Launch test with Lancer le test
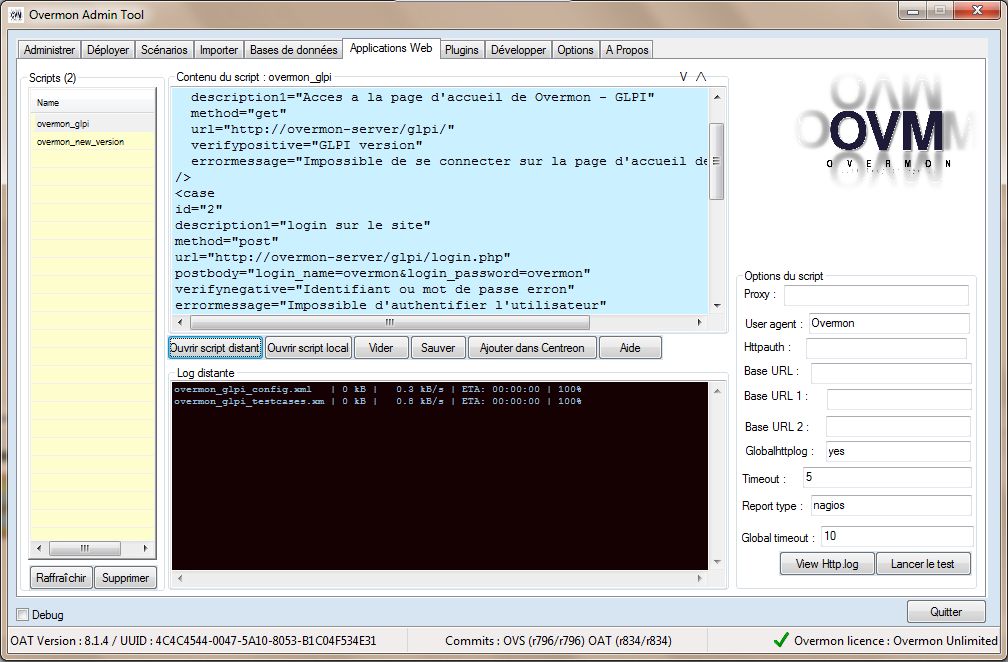The width and height of the screenshot is (1008, 662). point(922,564)
